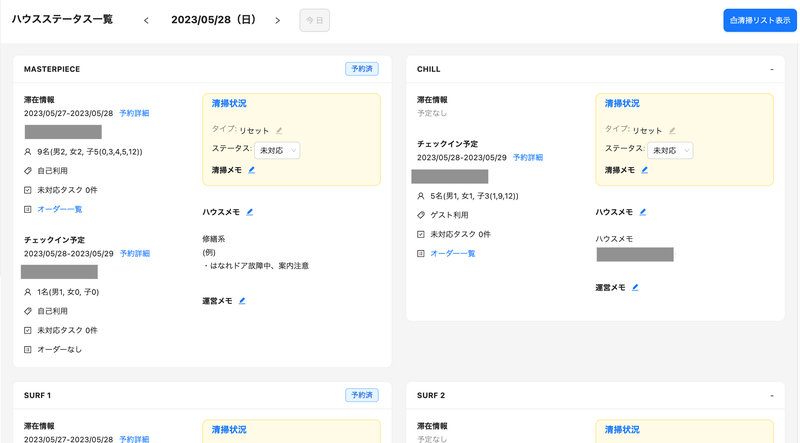Click はなれドア故障中、案内注意 memo text
Screen dimensions: 800x443
[x=256, y=266]
